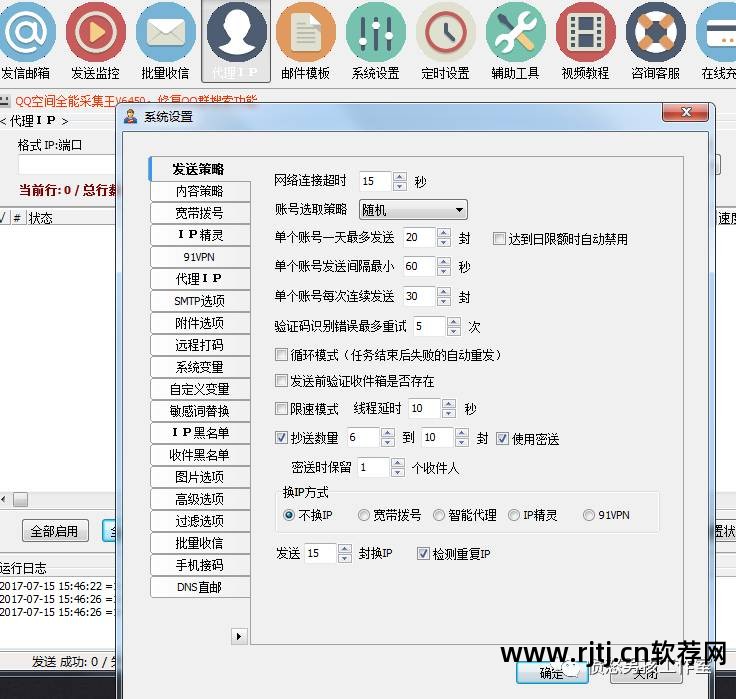Expand the 账号选取策略 dropdown
Image resolution: width=736 pixels, height=699 pixels.
413,210
